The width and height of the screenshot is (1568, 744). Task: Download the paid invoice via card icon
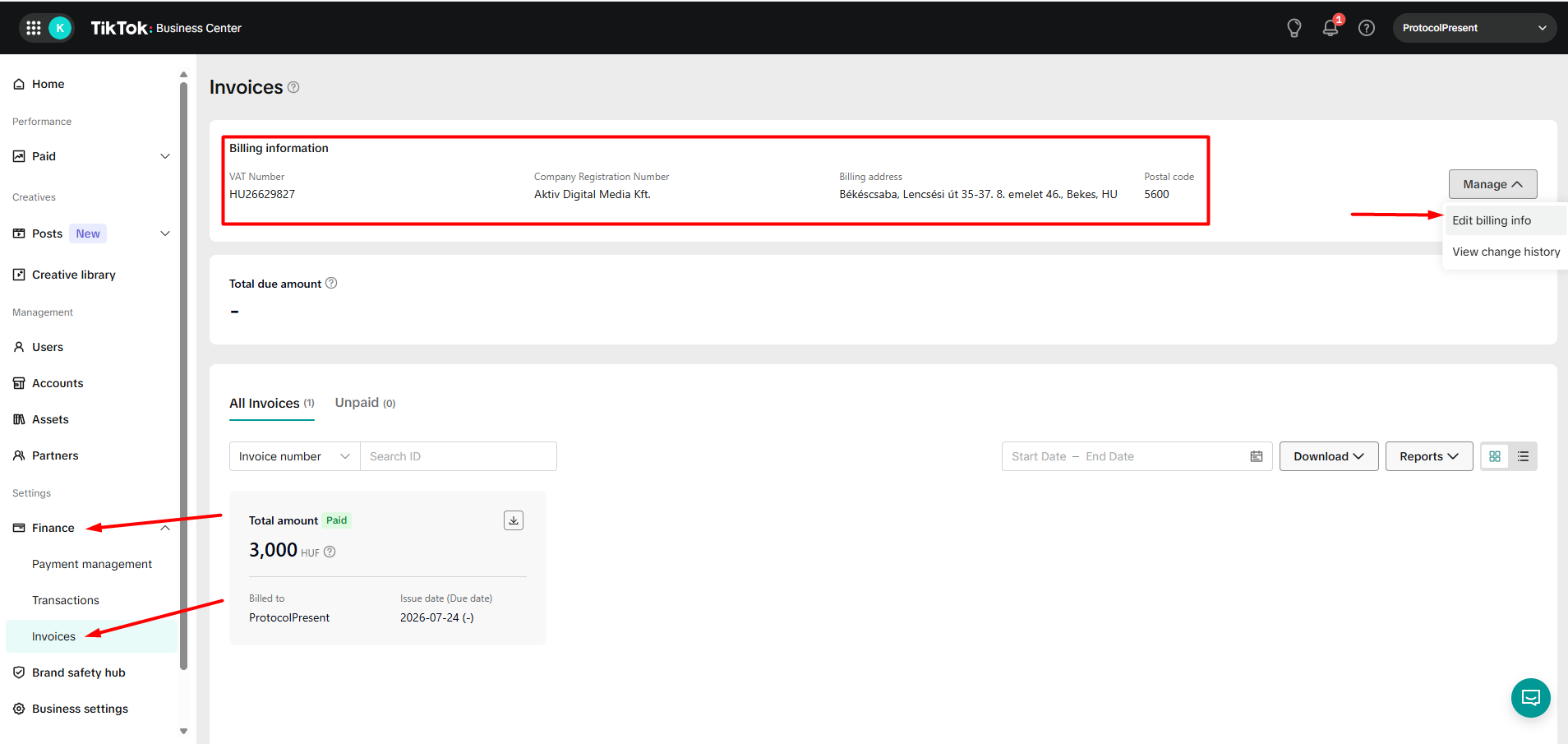[514, 520]
